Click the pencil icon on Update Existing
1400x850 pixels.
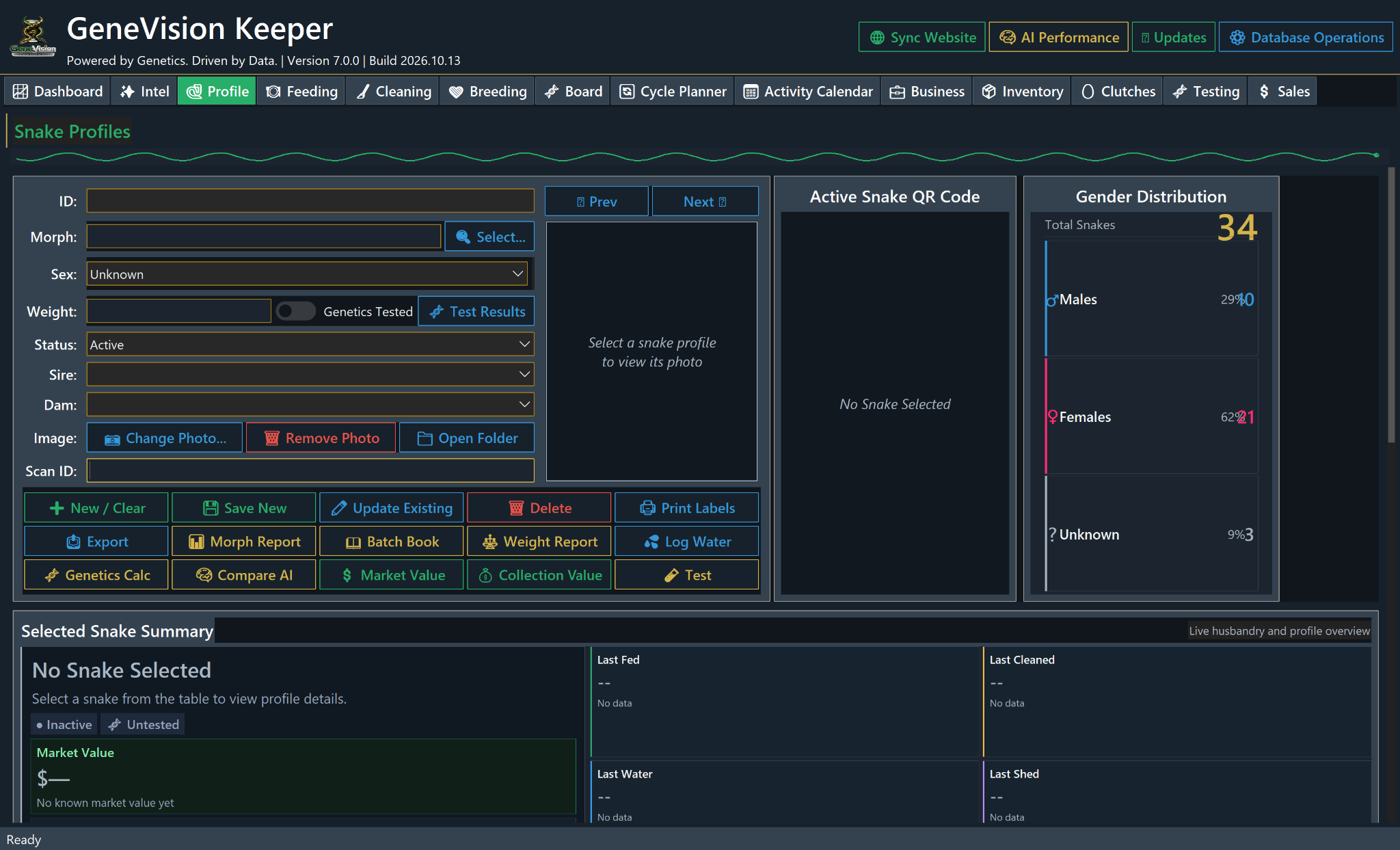coord(339,508)
